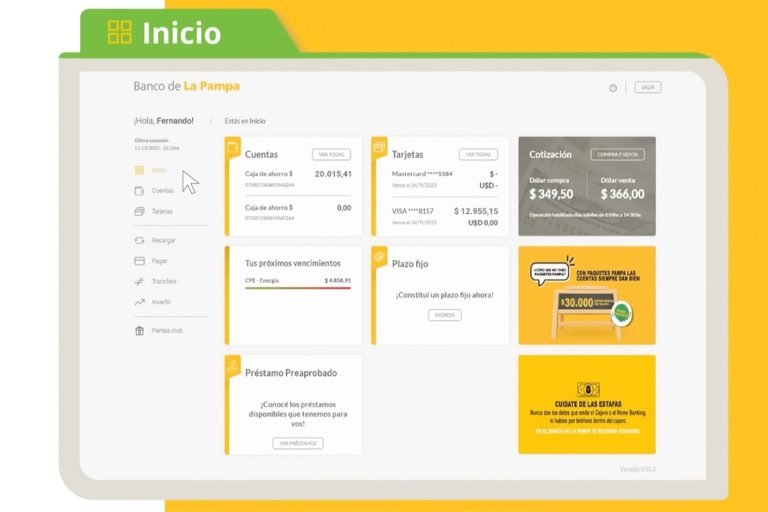The height and width of the screenshot is (512, 768).
Task: Click the Cuentas wallet icon in sidebar
Action: (140, 191)
